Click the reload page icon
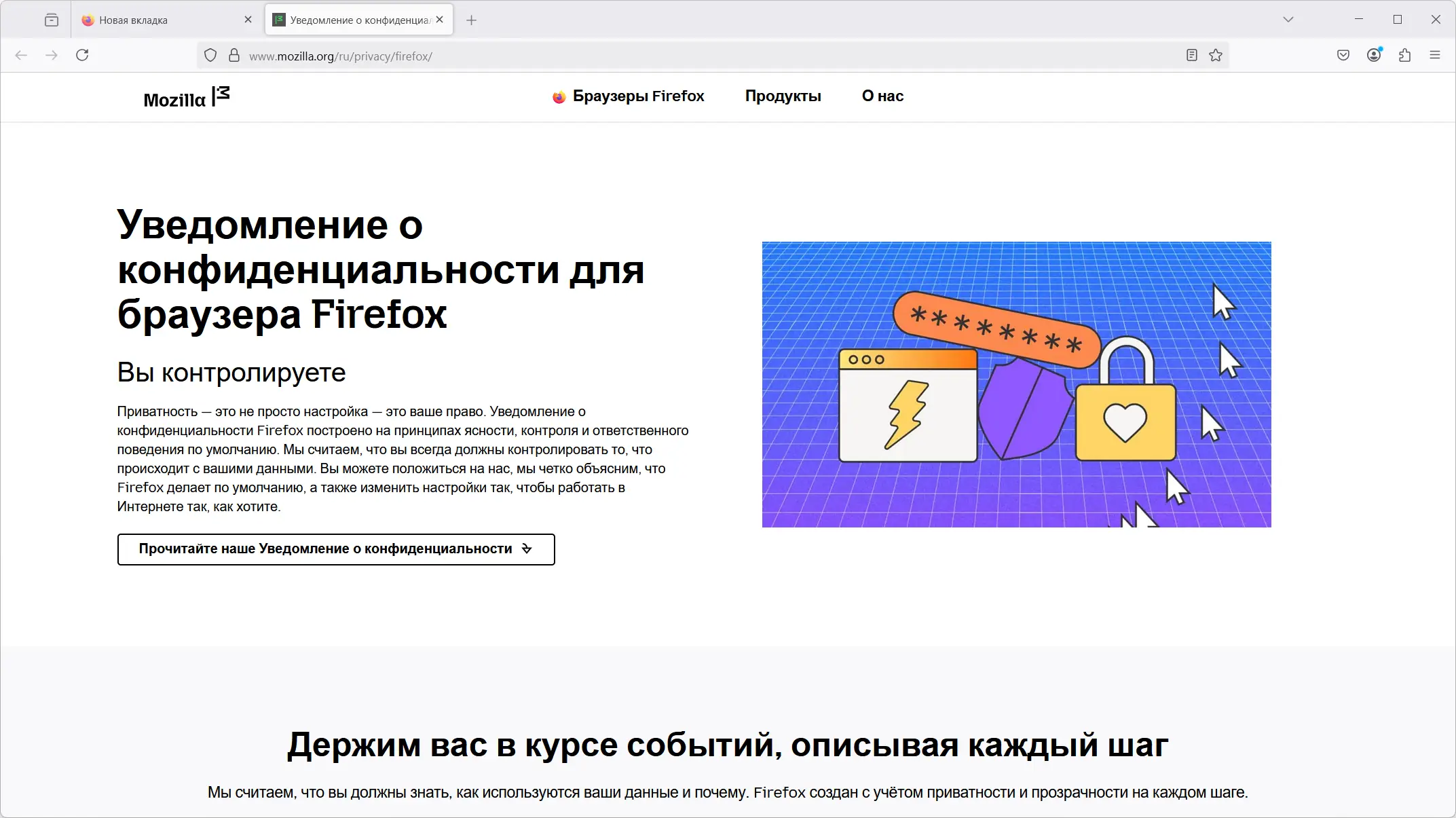The height and width of the screenshot is (818, 1456). 83,55
